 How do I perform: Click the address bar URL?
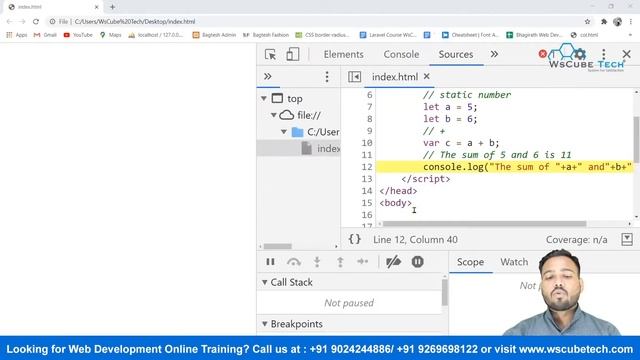pos(135,22)
